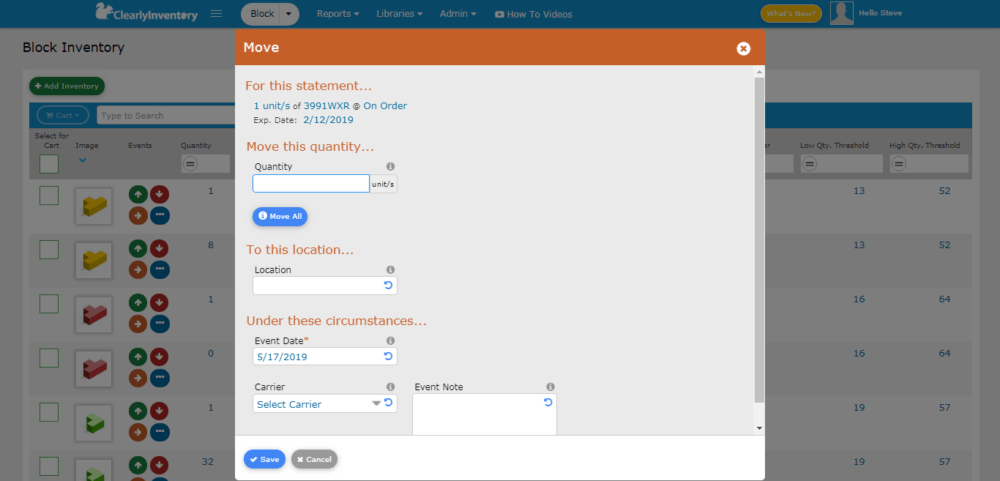Show the info tooltip for Event Note
The width and height of the screenshot is (1000, 481).
pyautogui.click(x=550, y=387)
